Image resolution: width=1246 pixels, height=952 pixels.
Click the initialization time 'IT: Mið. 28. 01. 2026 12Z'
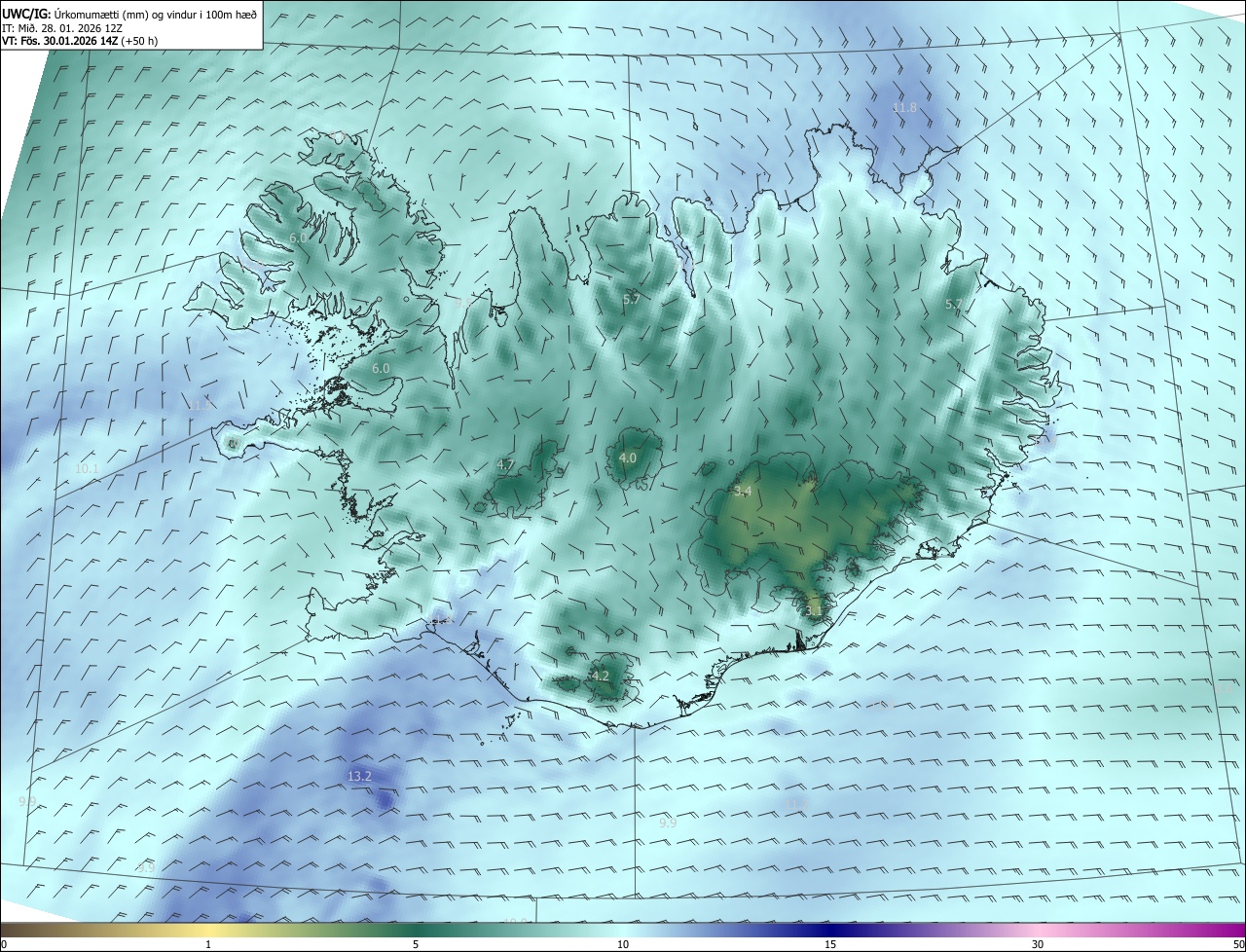pyautogui.click(x=62, y=28)
